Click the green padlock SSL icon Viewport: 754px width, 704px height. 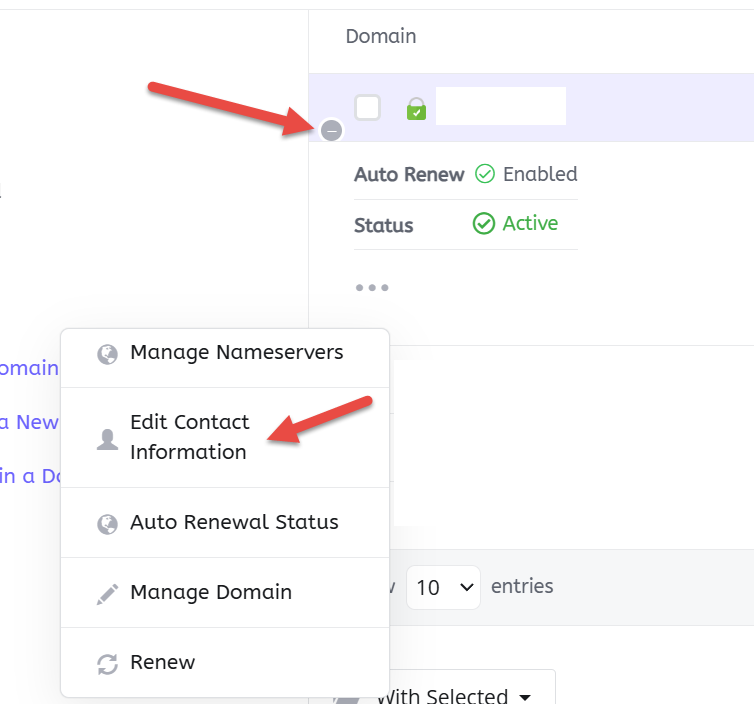tap(416, 109)
